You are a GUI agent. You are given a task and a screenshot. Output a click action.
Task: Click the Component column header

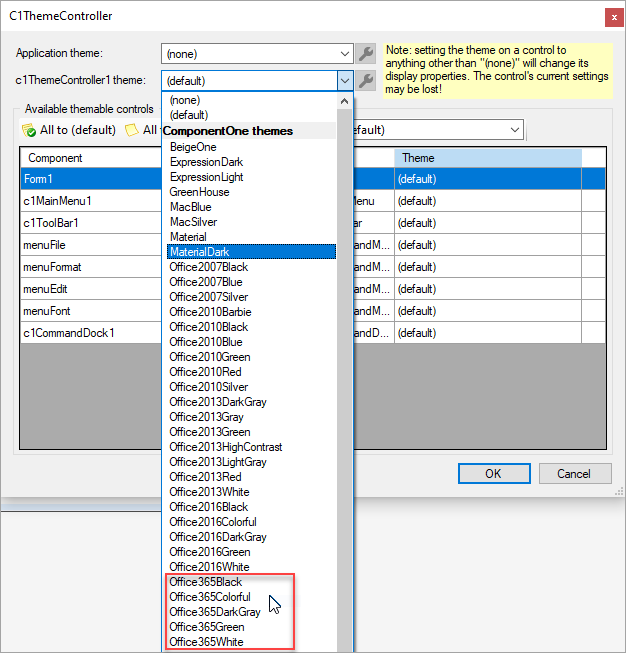click(x=90, y=158)
